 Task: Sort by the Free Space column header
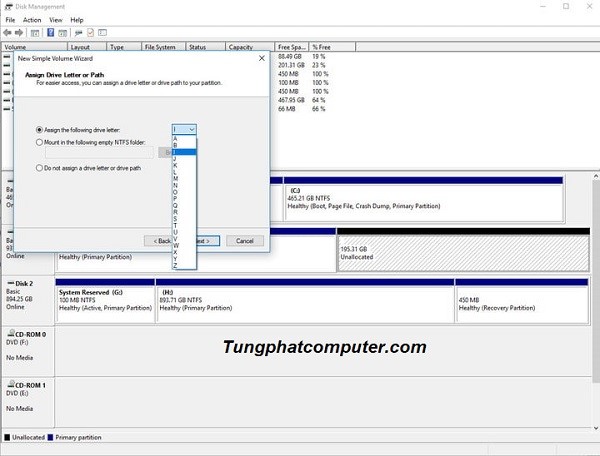292,47
